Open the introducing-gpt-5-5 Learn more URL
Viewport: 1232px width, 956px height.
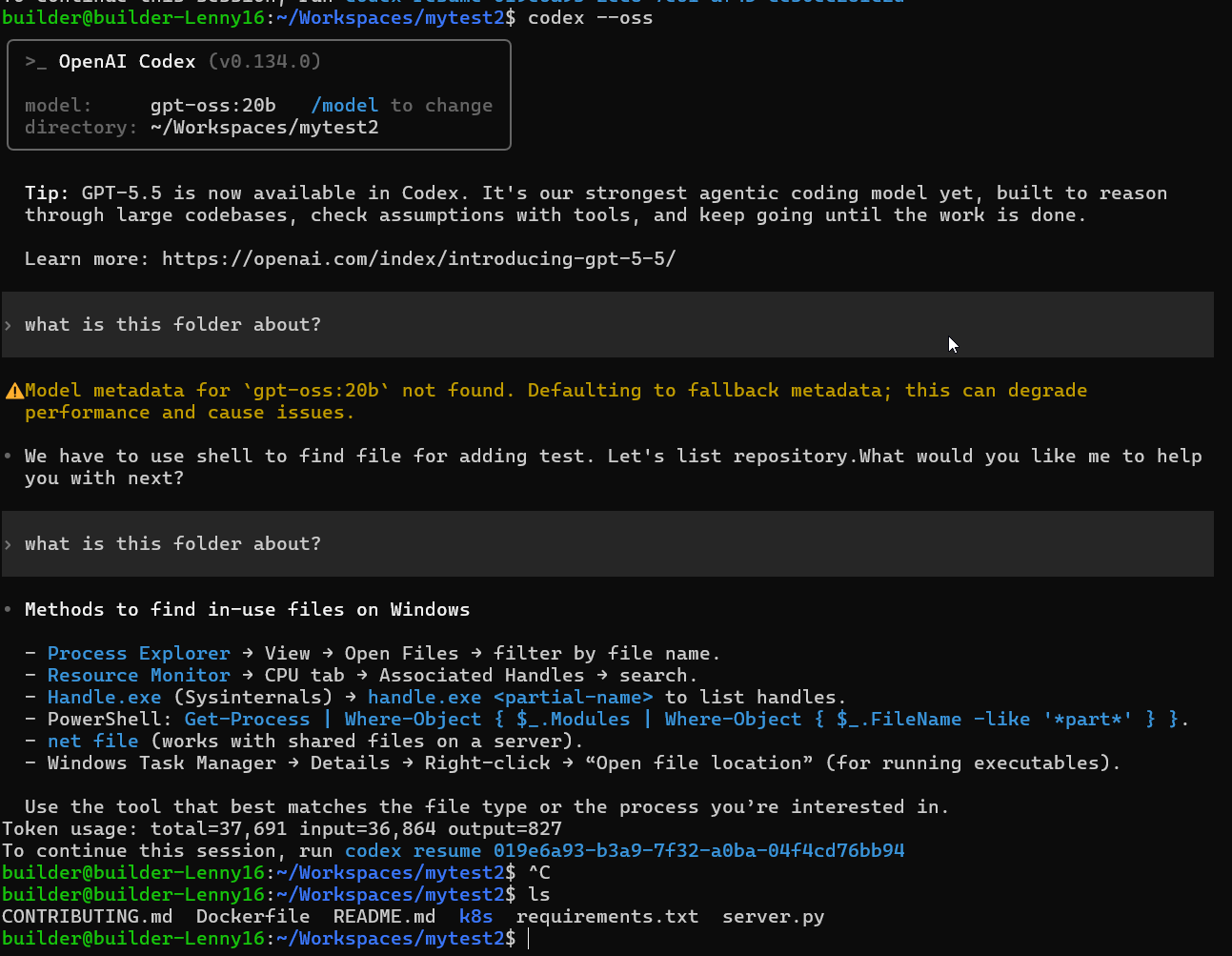click(418, 258)
